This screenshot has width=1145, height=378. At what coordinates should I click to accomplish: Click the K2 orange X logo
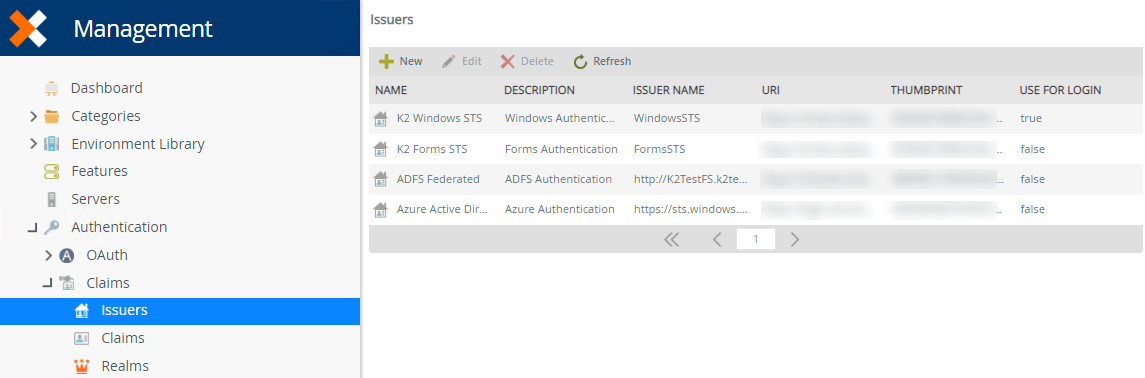pyautogui.click(x=28, y=28)
